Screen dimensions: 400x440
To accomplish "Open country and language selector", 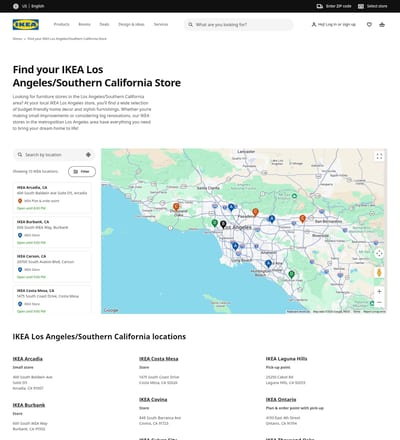I will coord(28,6).
